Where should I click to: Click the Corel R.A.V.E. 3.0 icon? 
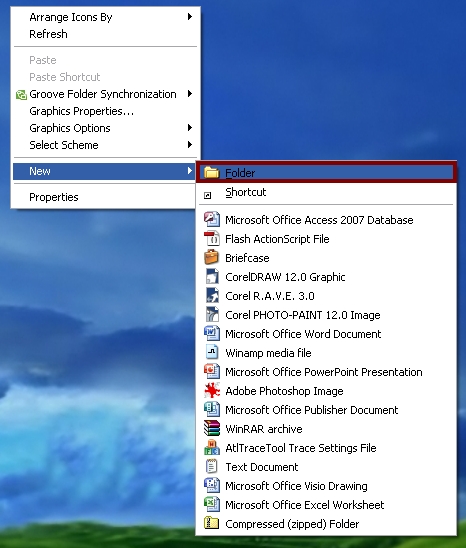[x=212, y=295]
